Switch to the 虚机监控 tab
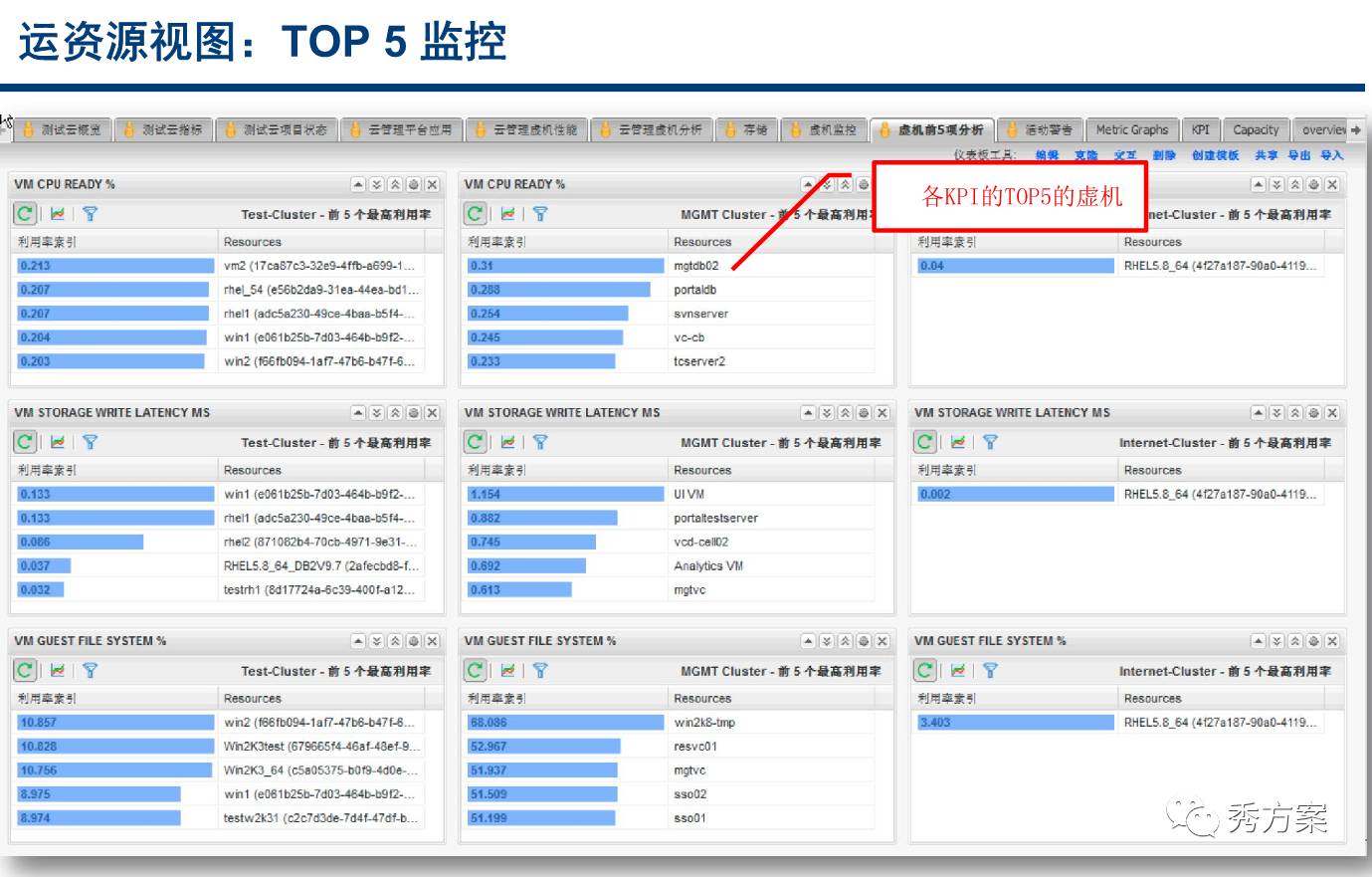The image size is (1372, 877). point(826,129)
